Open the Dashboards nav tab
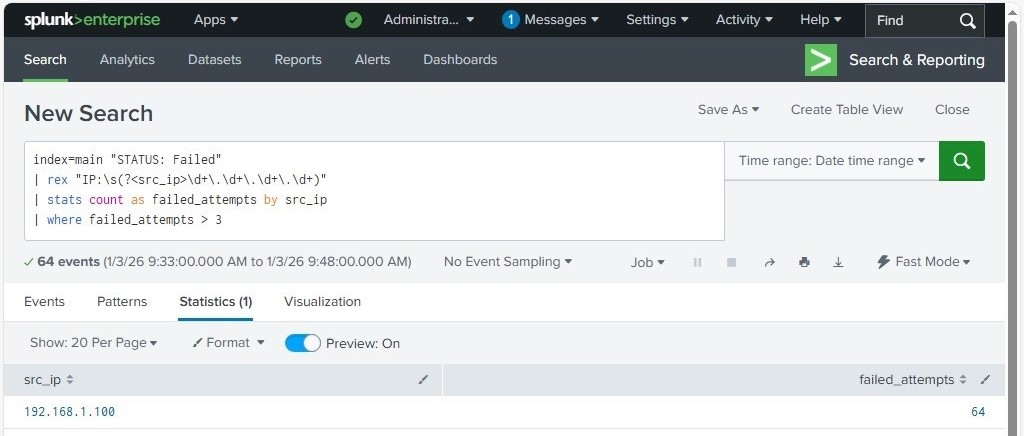This screenshot has height=436, width=1024. coord(460,59)
